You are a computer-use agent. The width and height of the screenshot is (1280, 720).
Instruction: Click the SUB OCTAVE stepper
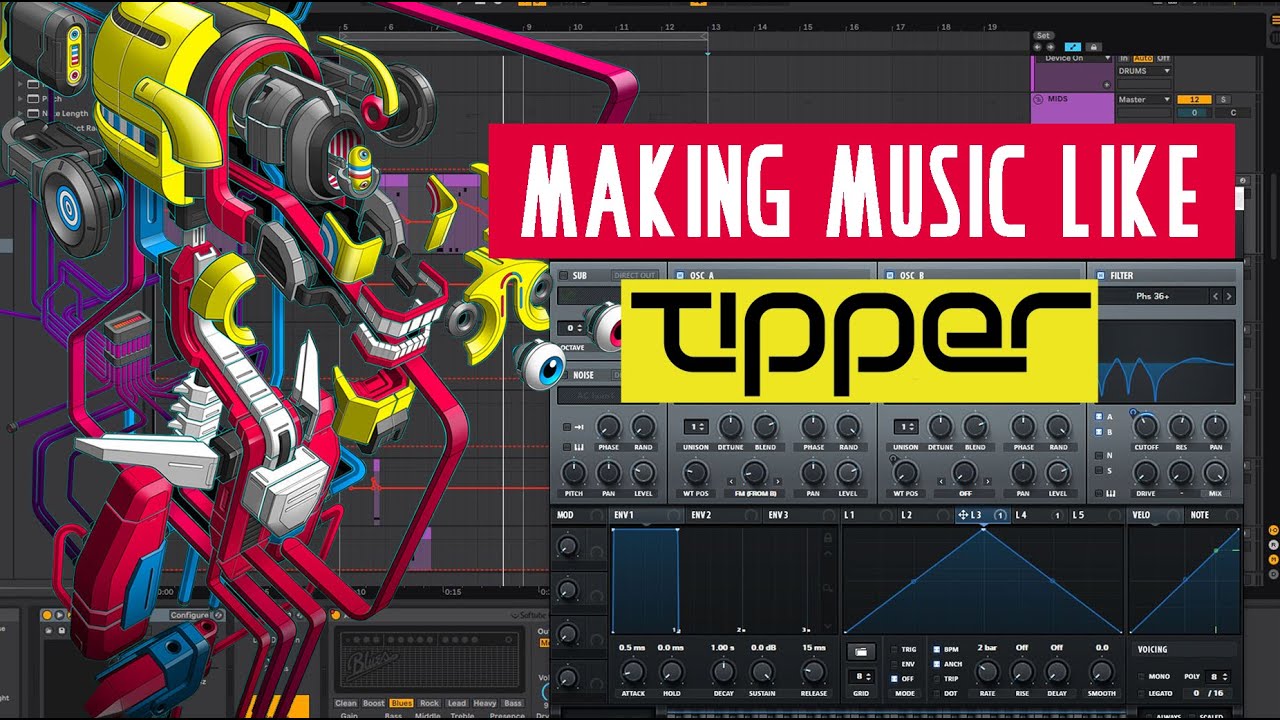(573, 328)
